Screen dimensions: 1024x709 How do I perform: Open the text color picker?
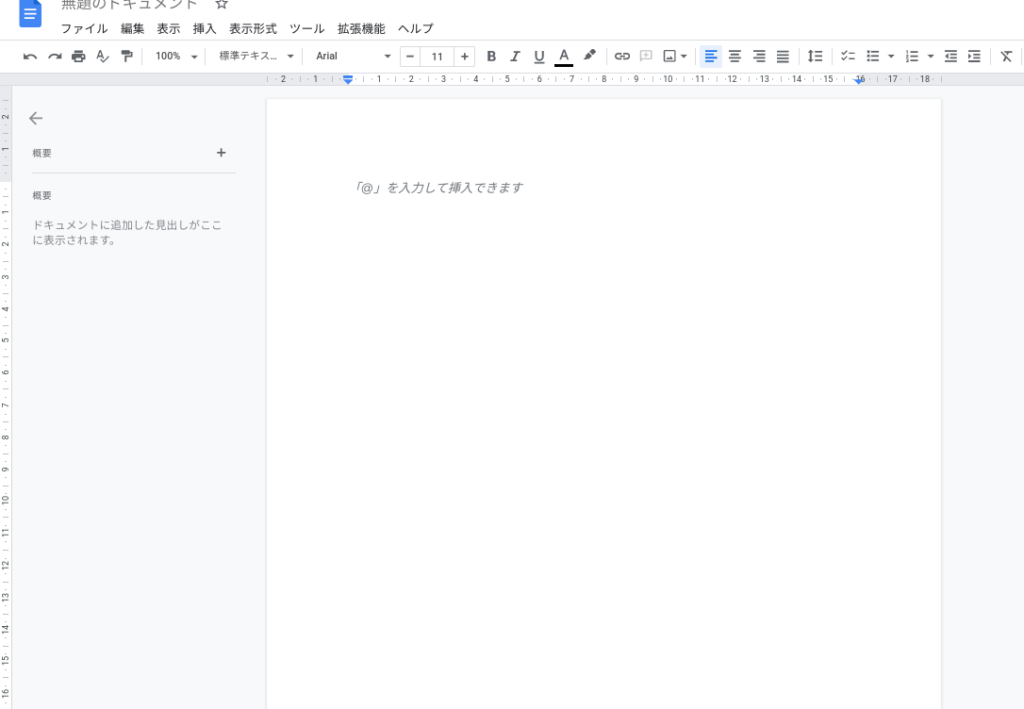[x=564, y=56]
